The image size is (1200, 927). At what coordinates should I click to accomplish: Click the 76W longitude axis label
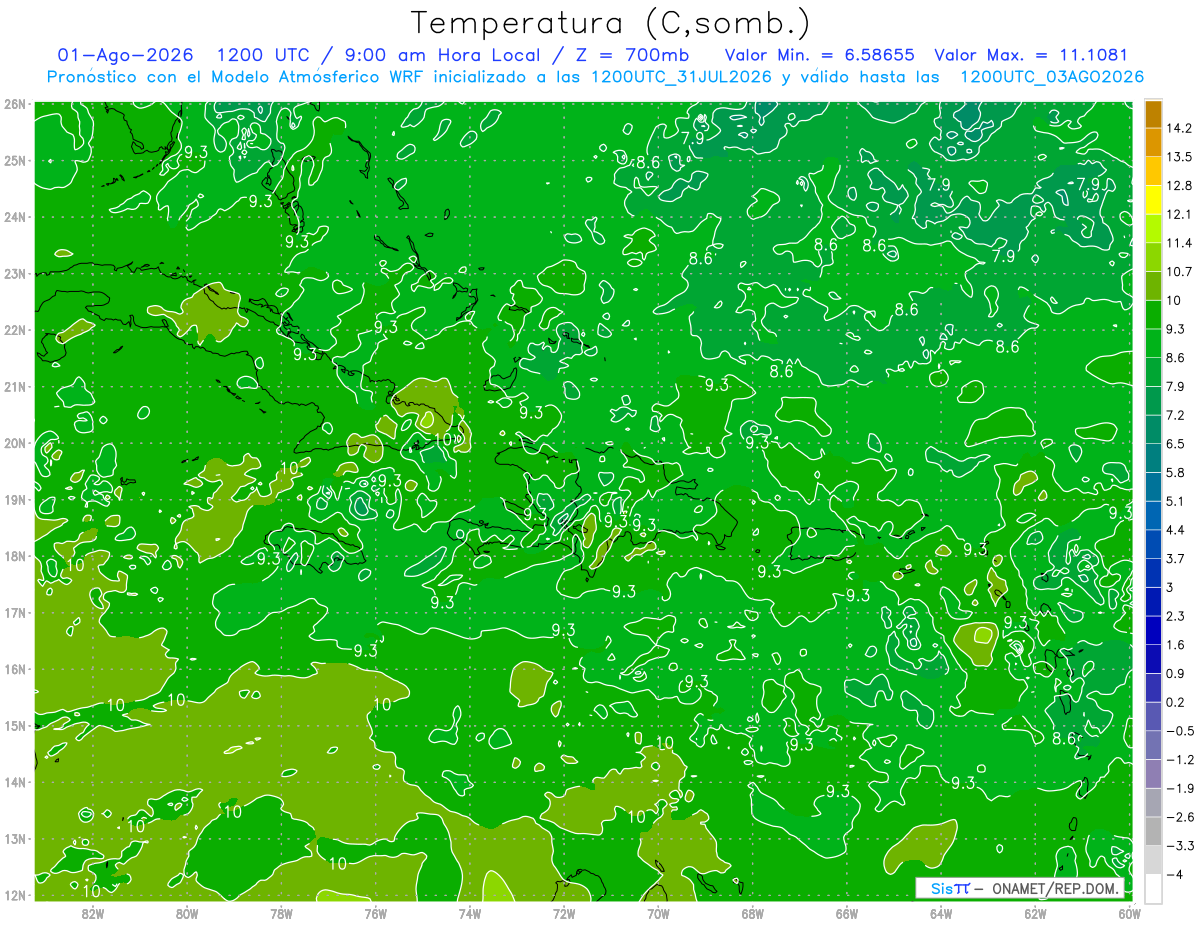376,913
